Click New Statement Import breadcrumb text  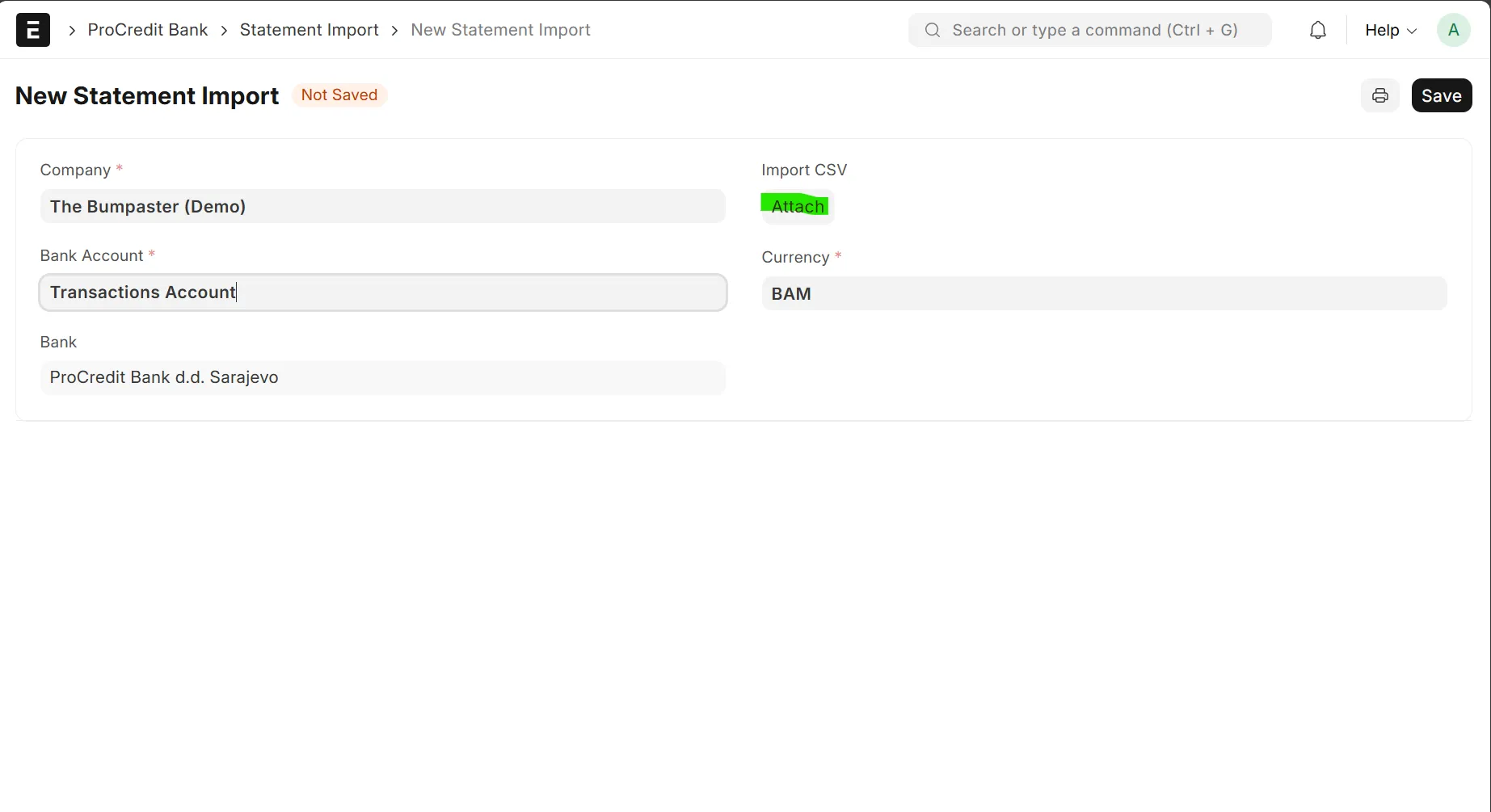pos(500,30)
